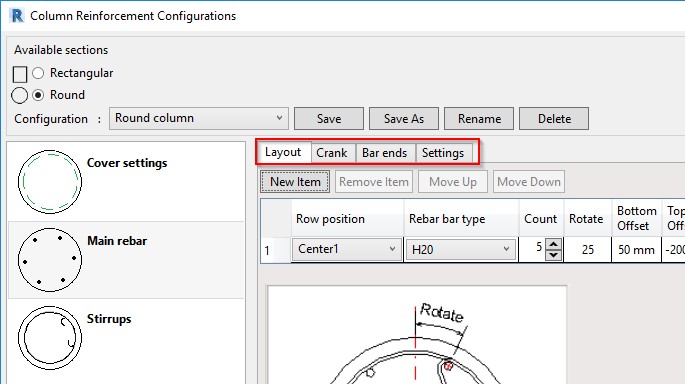This screenshot has width=685, height=384.
Task: Click the Remove Item button
Action: tap(374, 182)
